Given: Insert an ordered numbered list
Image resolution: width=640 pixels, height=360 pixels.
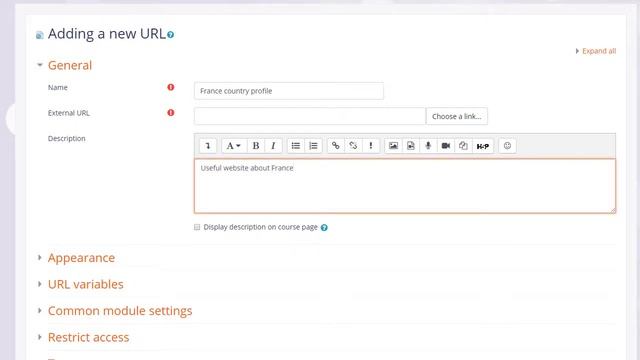Looking at the screenshot, I should click(313, 146).
